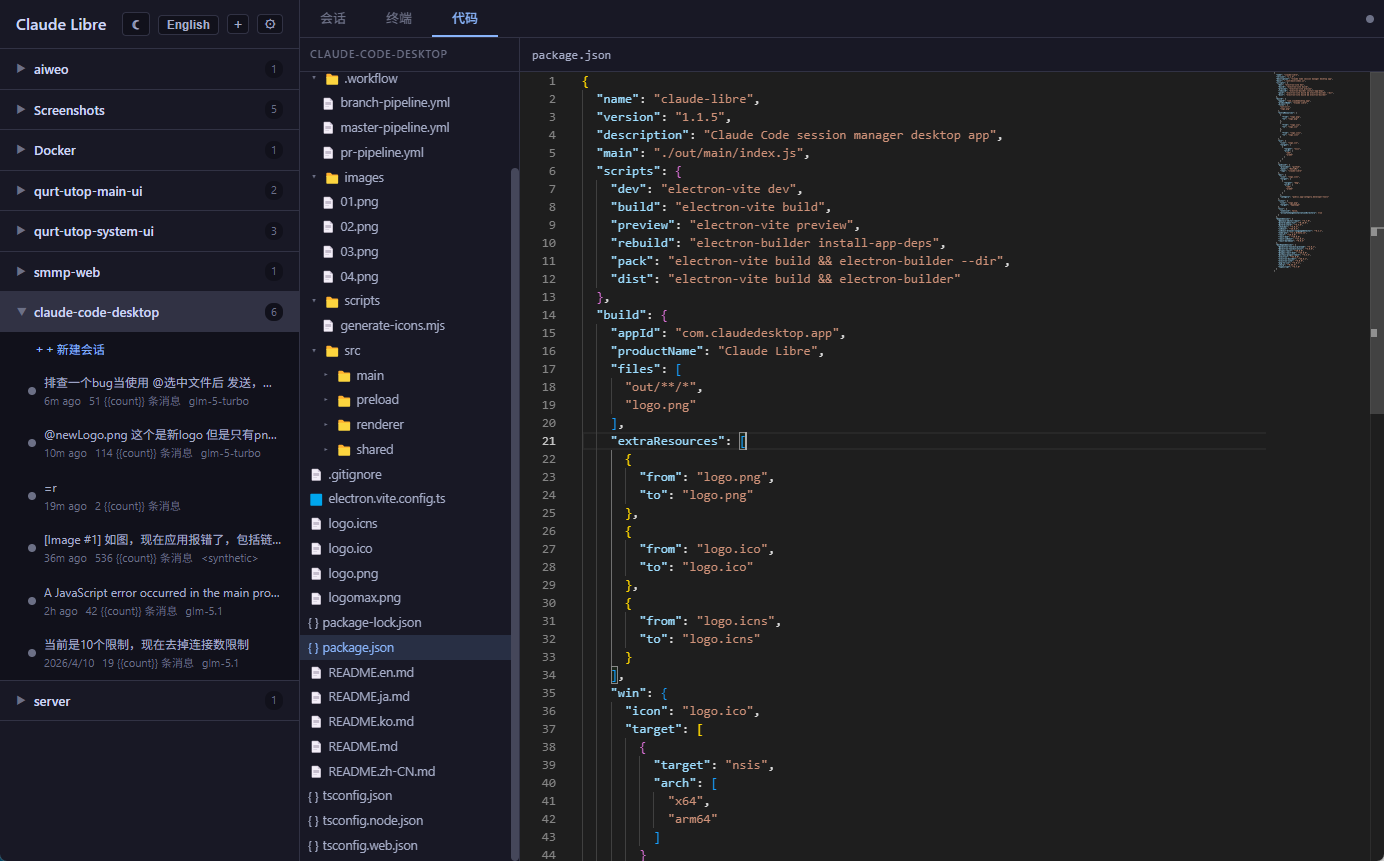Click the main folder icon

point(344,376)
